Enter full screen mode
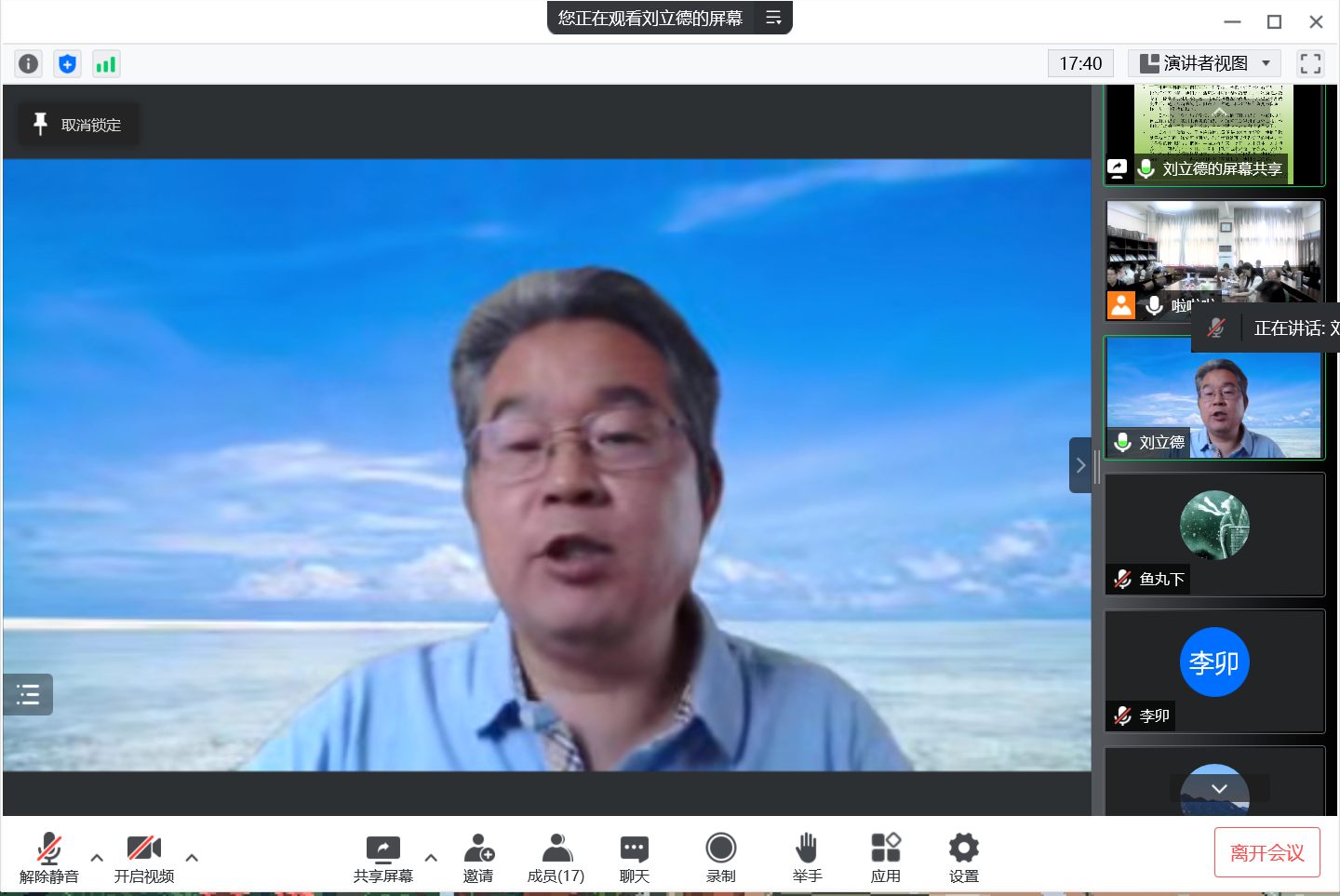 click(1310, 63)
